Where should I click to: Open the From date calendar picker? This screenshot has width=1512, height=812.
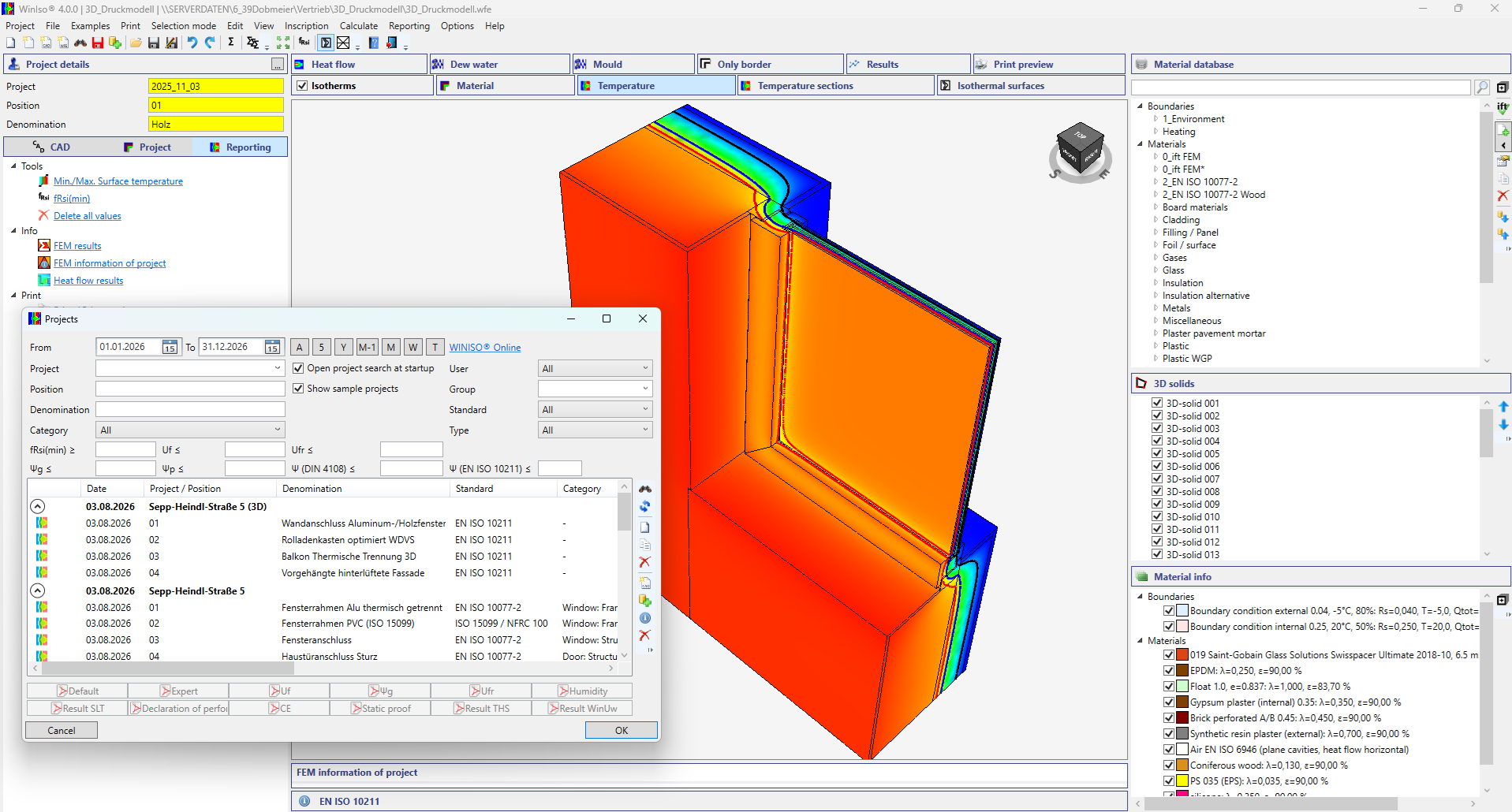(x=170, y=347)
